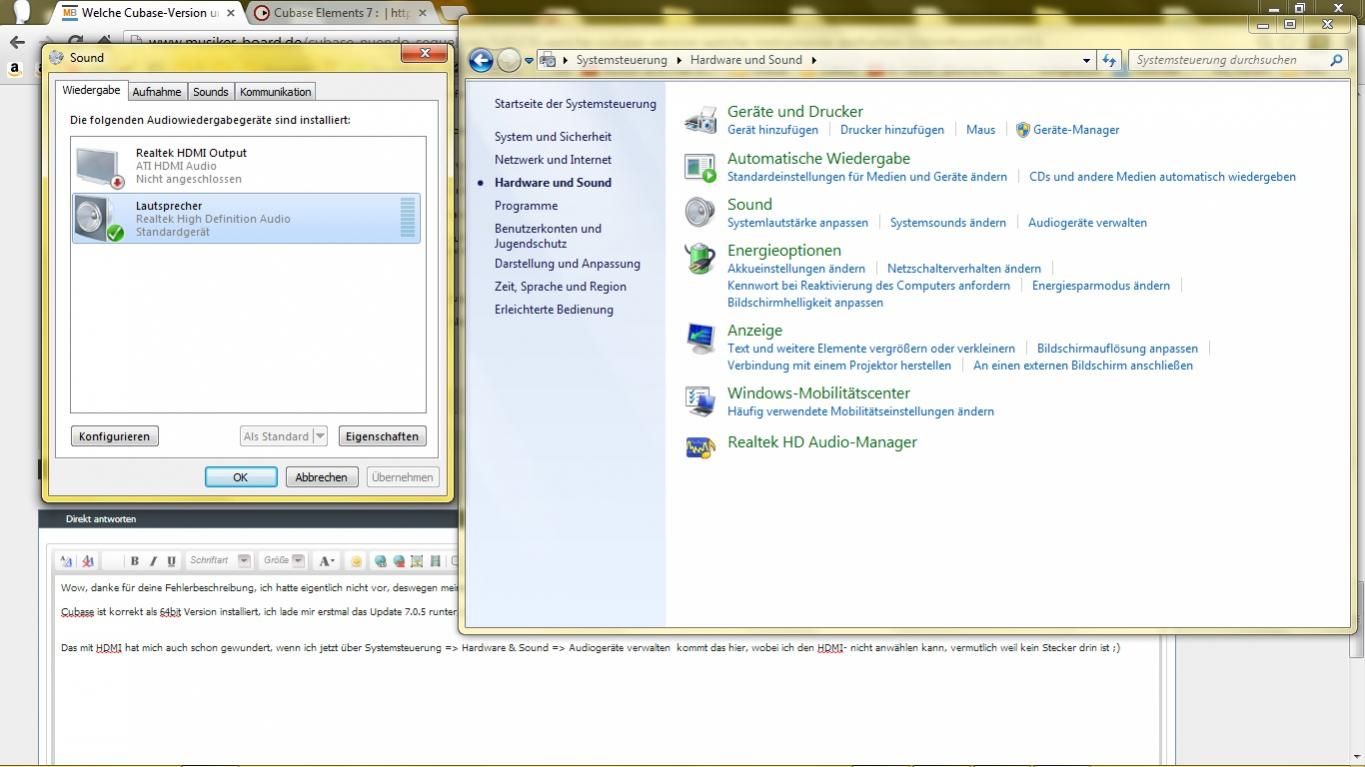Click the editor mode switch icon

point(67,561)
